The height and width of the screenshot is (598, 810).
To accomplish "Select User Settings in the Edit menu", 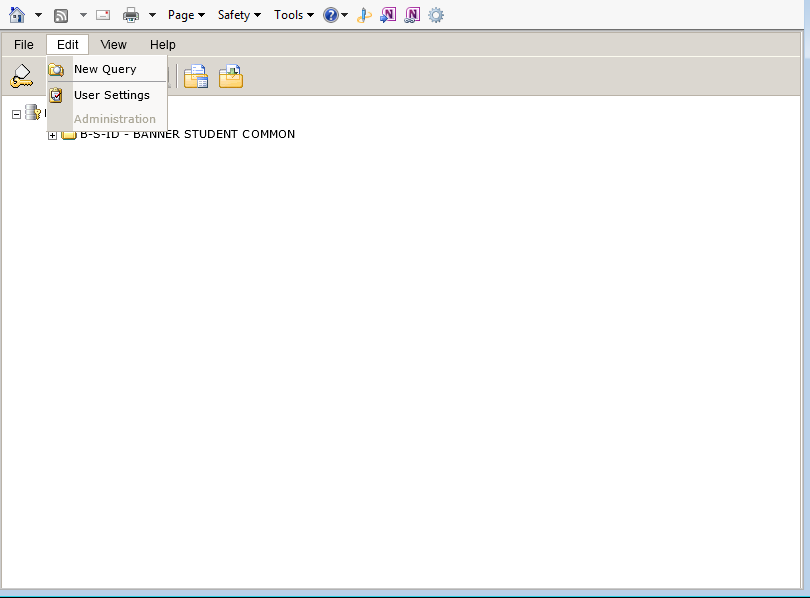I will (x=111, y=95).
